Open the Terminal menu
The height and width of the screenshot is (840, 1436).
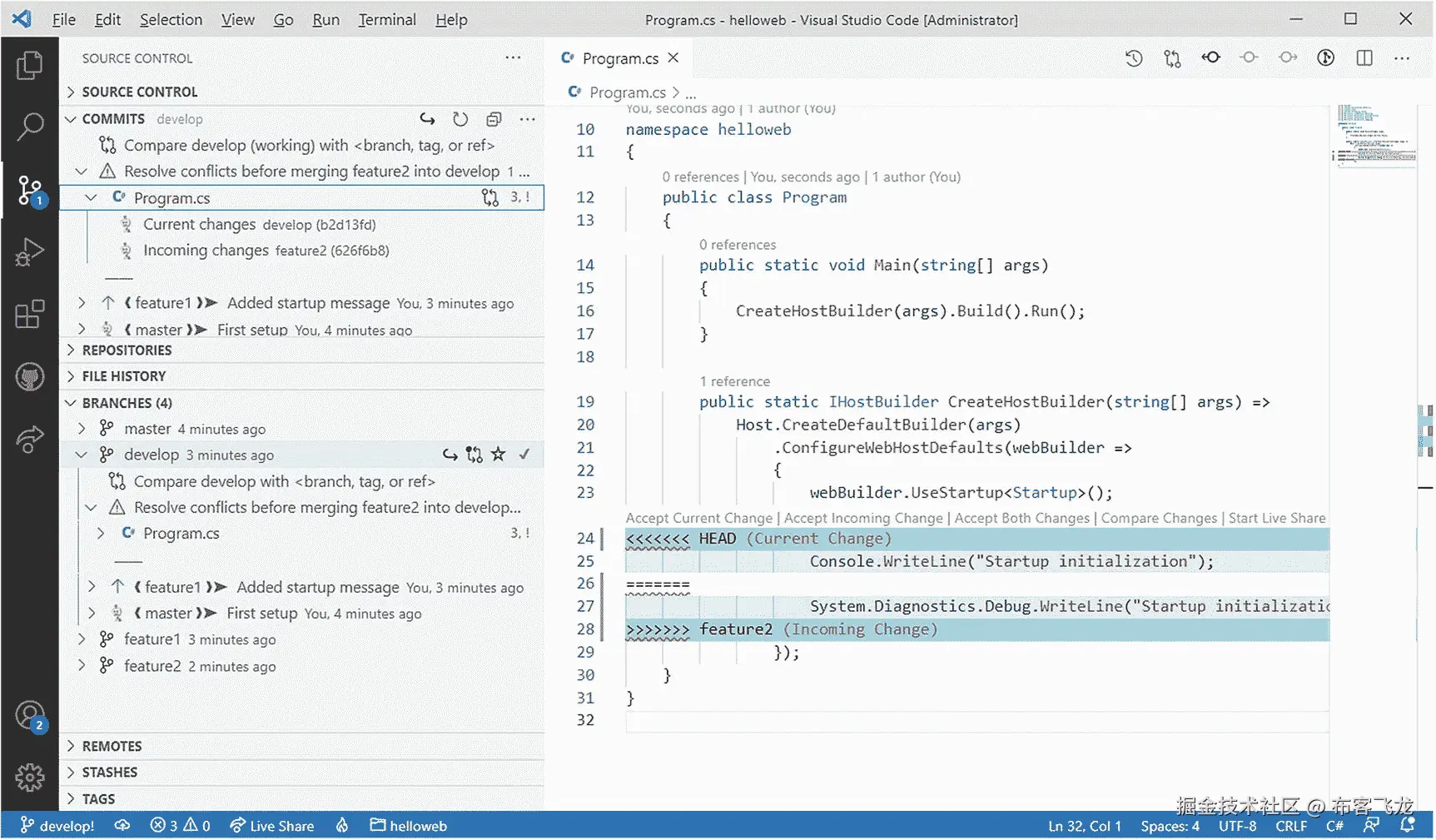[386, 19]
